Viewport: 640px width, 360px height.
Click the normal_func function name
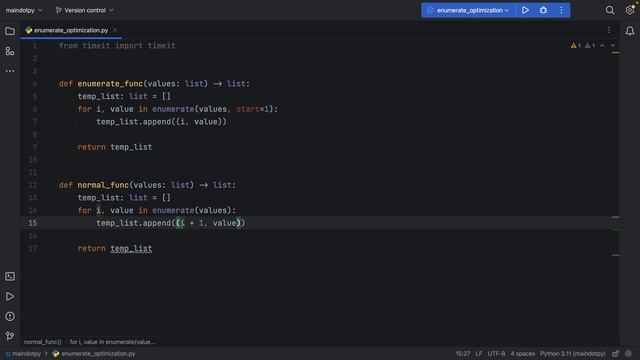(x=103, y=185)
